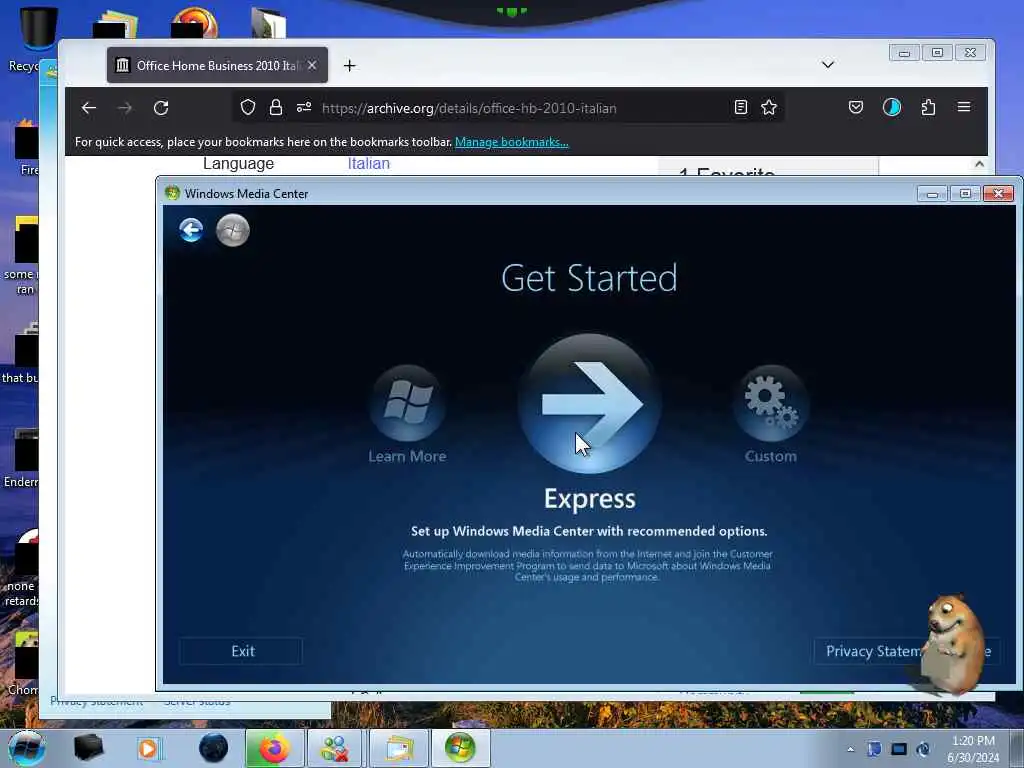
Task: Click the Media Center title bar icon
Action: [172, 193]
